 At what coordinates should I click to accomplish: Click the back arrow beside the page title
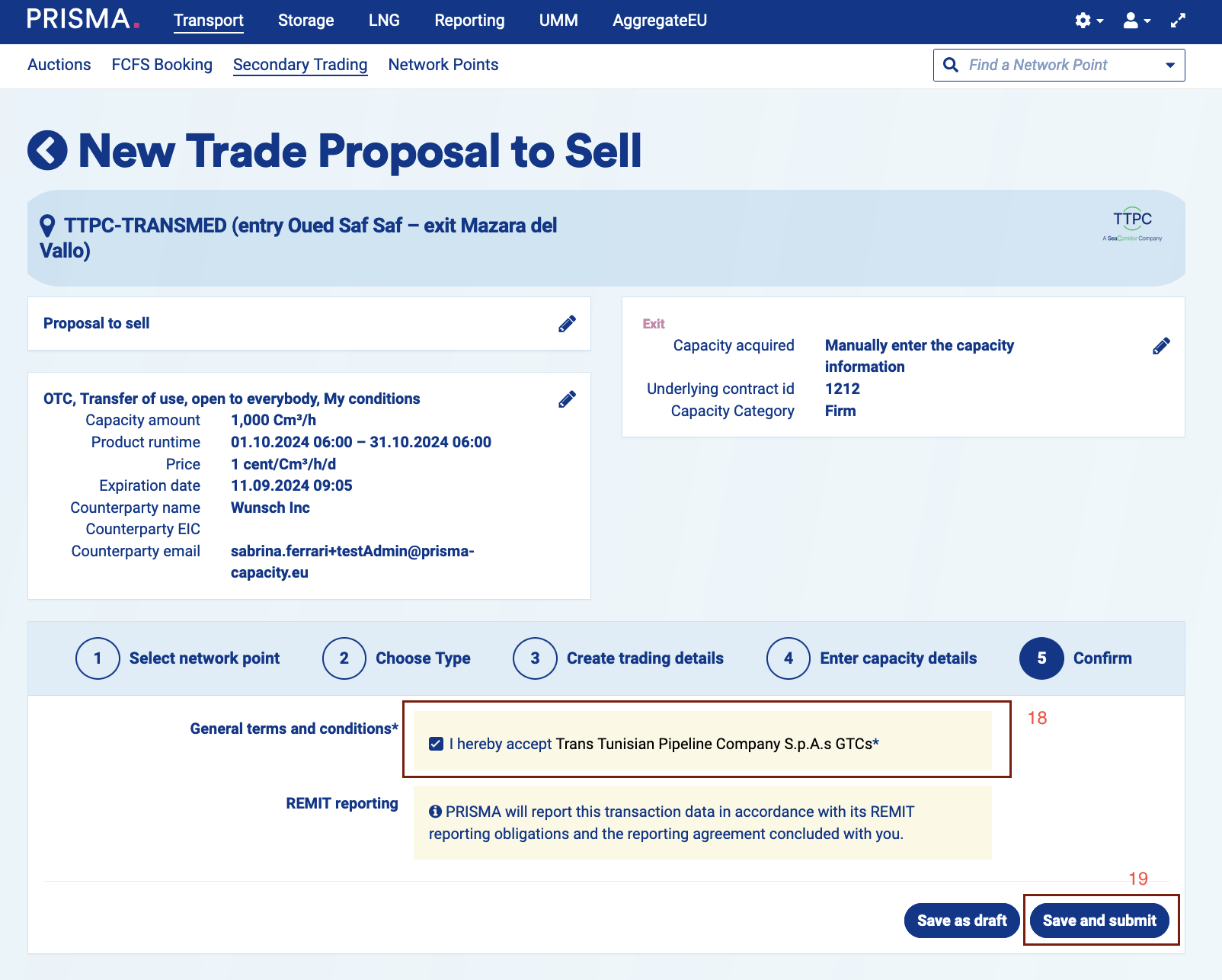pos(47,150)
